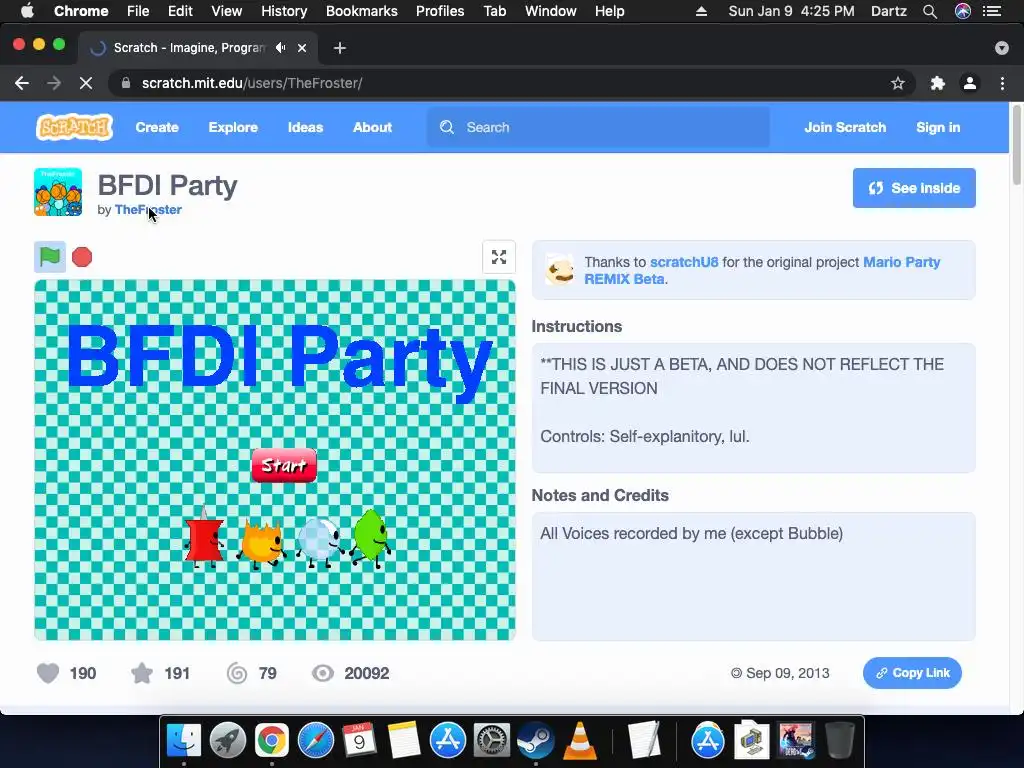This screenshot has height=768, width=1024.
Task: Open the Profiles menu in the menu bar
Action: click(440, 11)
